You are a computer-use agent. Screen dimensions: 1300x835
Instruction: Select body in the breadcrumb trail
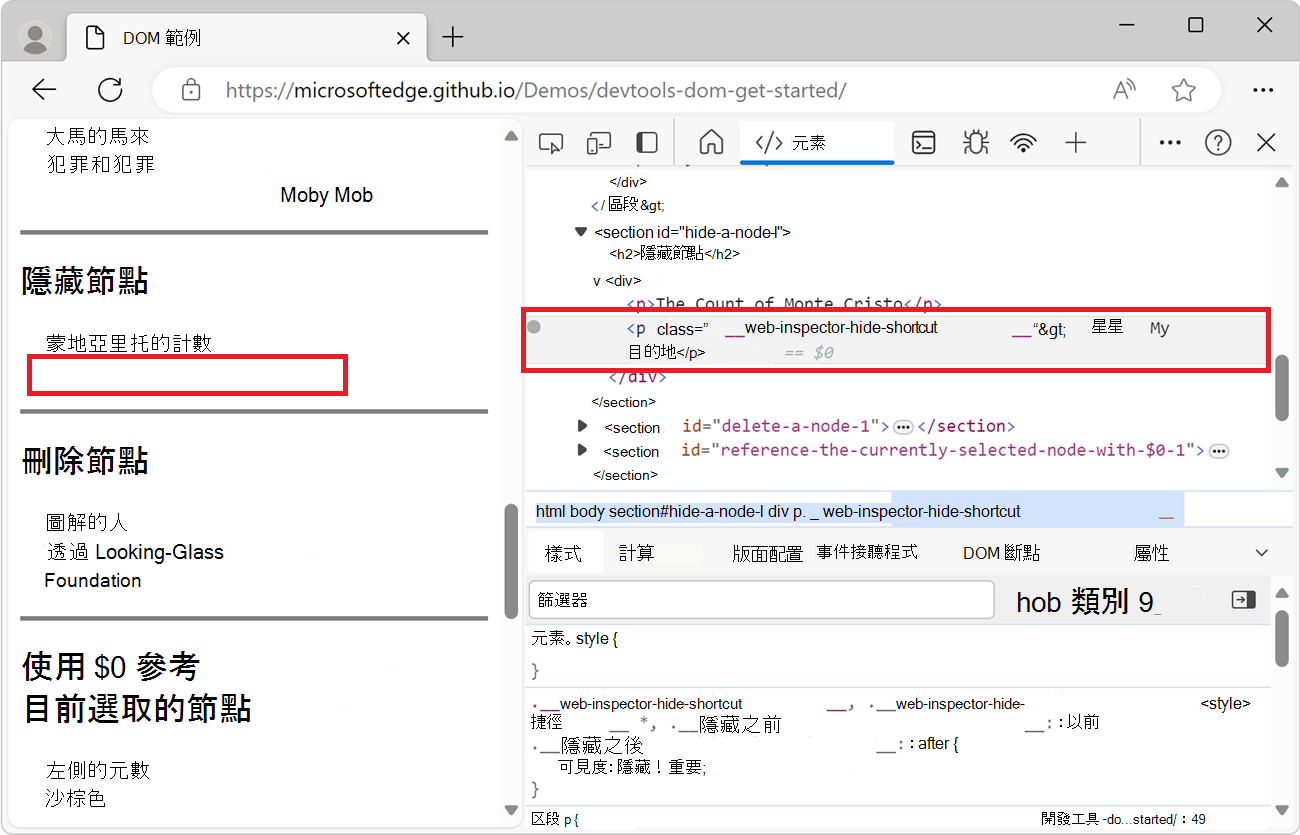click(x=587, y=511)
